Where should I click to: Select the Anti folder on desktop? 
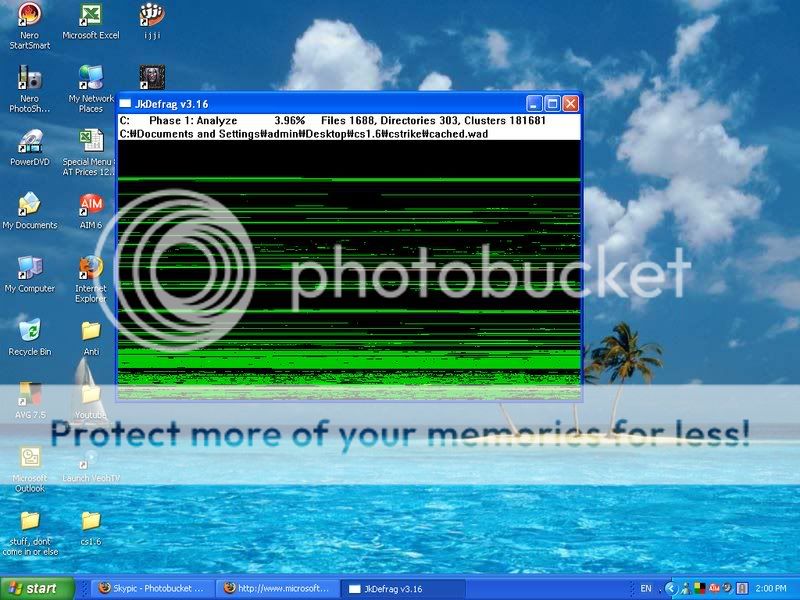pos(91,338)
